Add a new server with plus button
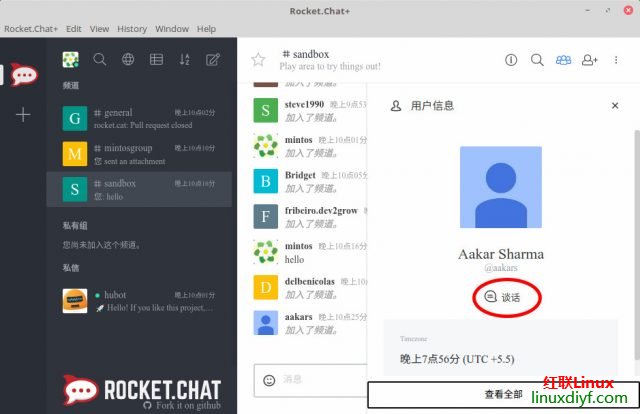 23,114
